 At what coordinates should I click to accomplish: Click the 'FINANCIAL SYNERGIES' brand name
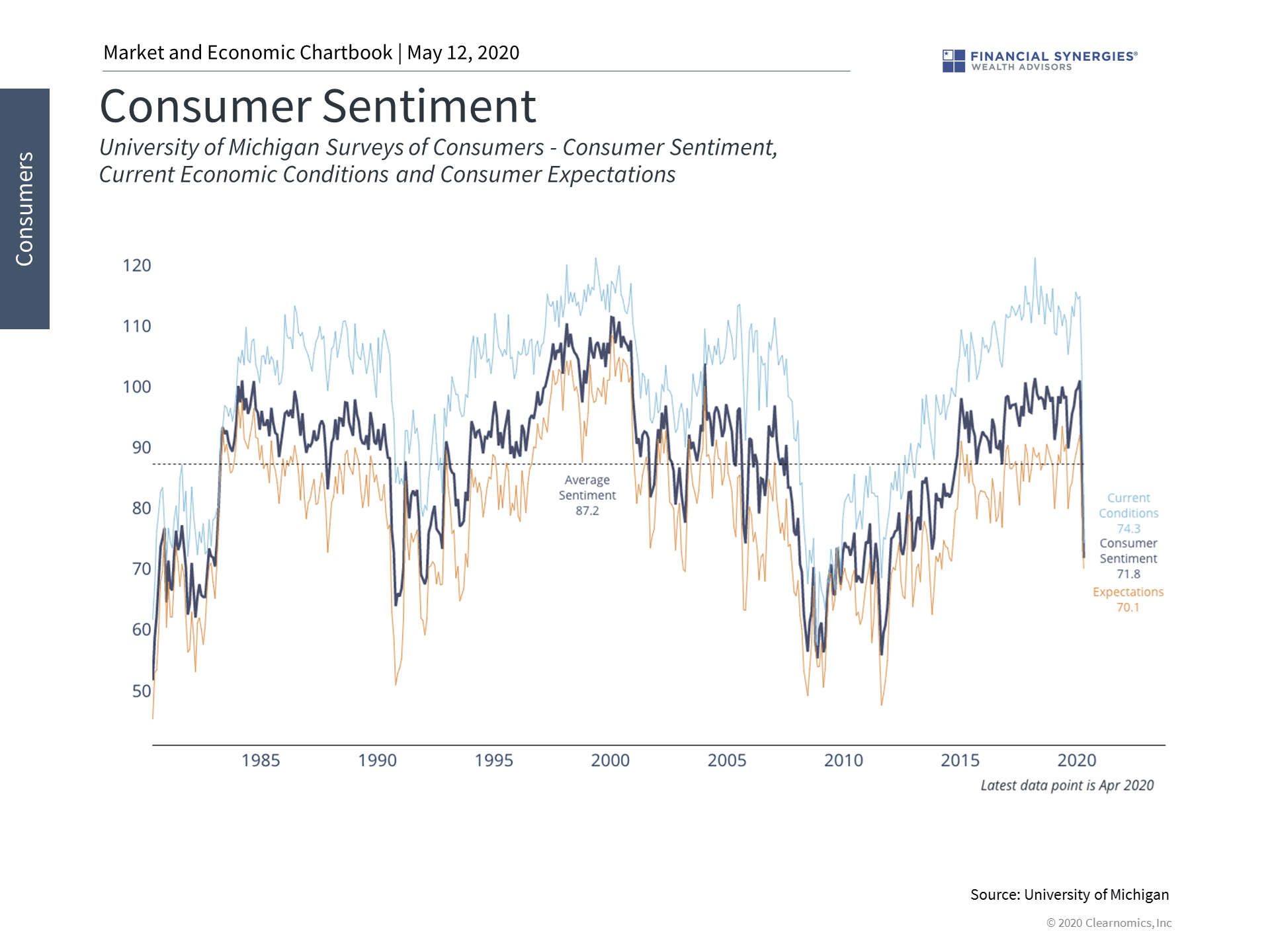tap(1054, 56)
